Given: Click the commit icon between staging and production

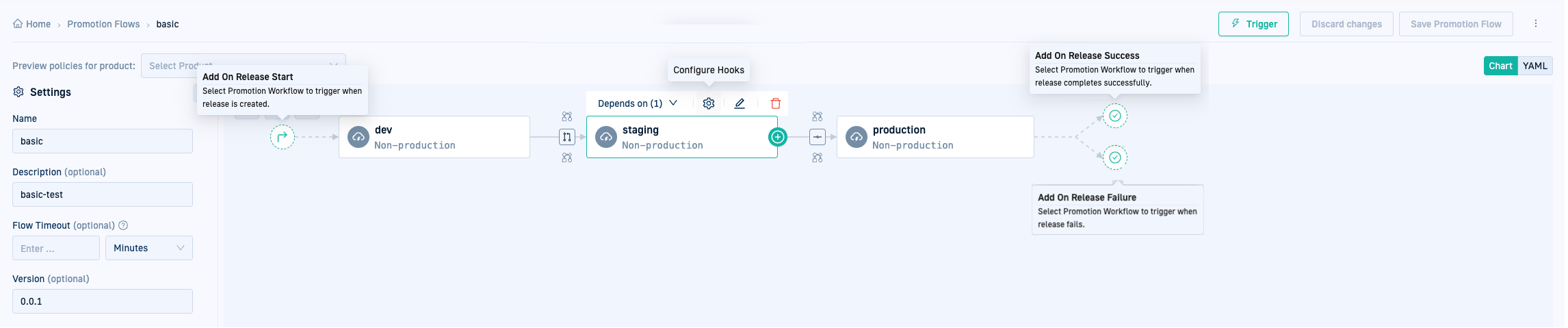Looking at the screenshot, I should coord(818,137).
